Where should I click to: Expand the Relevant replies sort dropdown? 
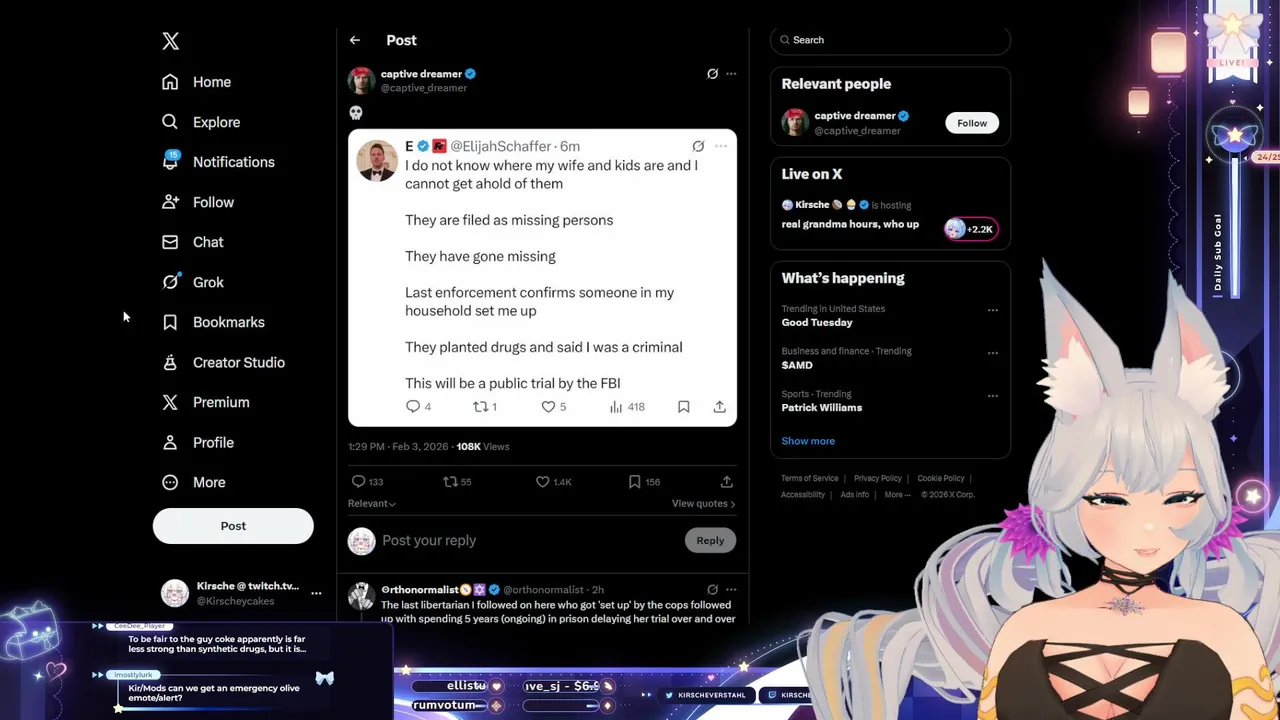[372, 504]
